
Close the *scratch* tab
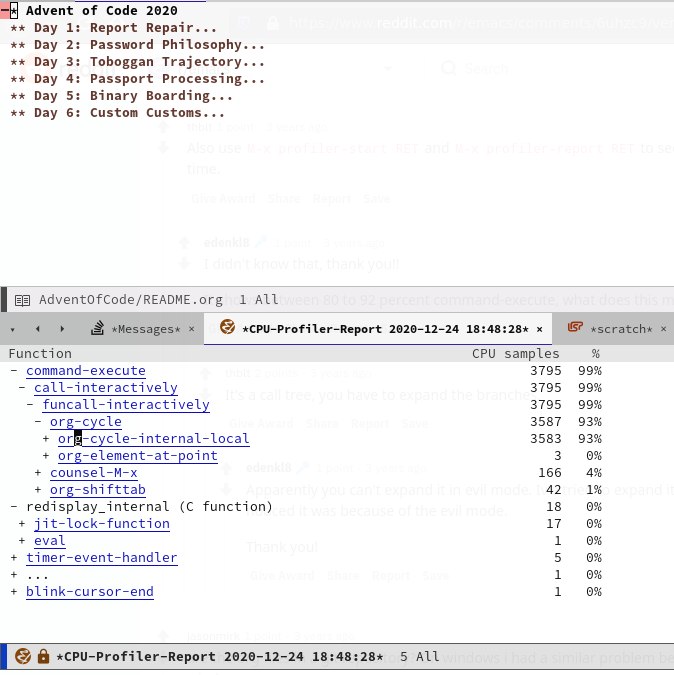tap(663, 329)
